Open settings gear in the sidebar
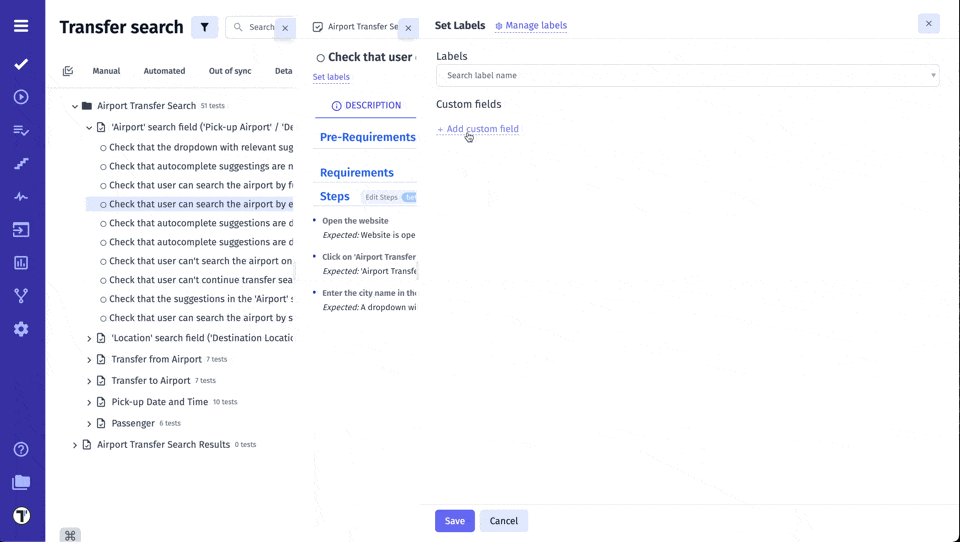 [21, 329]
